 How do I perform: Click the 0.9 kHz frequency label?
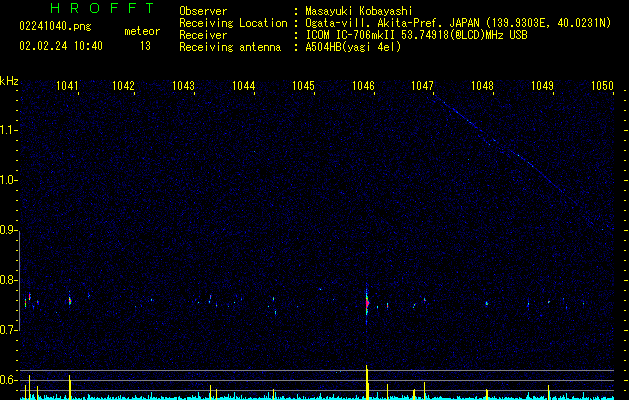(x=9, y=230)
